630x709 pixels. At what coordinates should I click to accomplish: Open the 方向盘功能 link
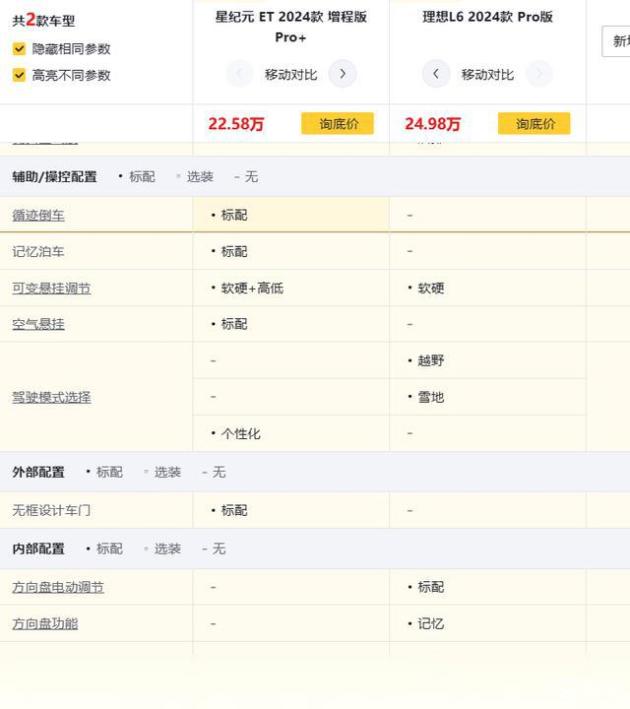coord(45,623)
